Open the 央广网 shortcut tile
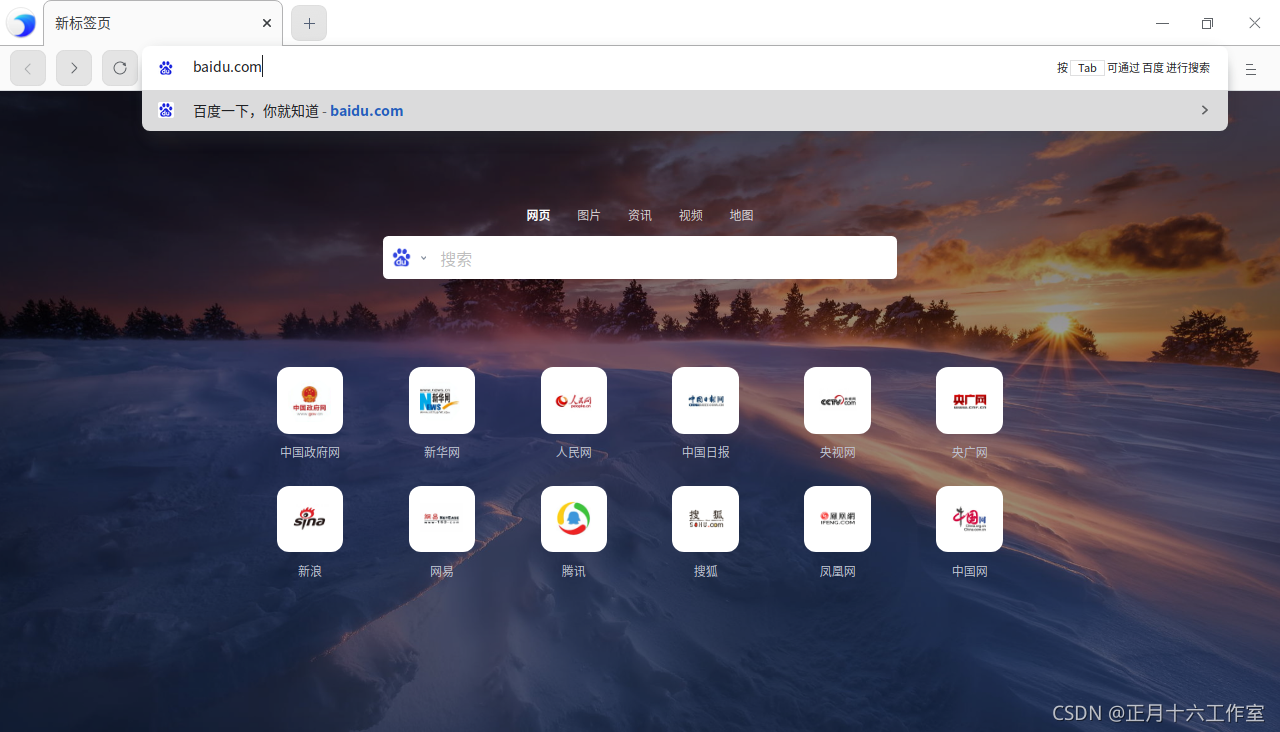Image resolution: width=1280 pixels, height=732 pixels. (x=969, y=400)
